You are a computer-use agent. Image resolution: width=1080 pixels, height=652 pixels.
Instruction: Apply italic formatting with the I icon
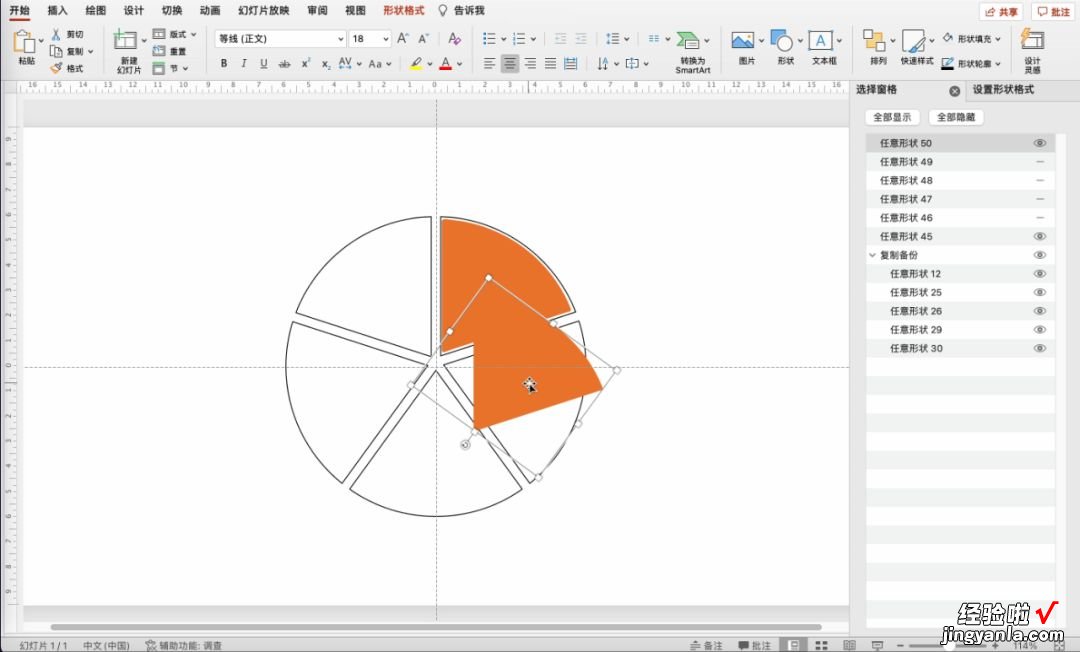pos(244,63)
